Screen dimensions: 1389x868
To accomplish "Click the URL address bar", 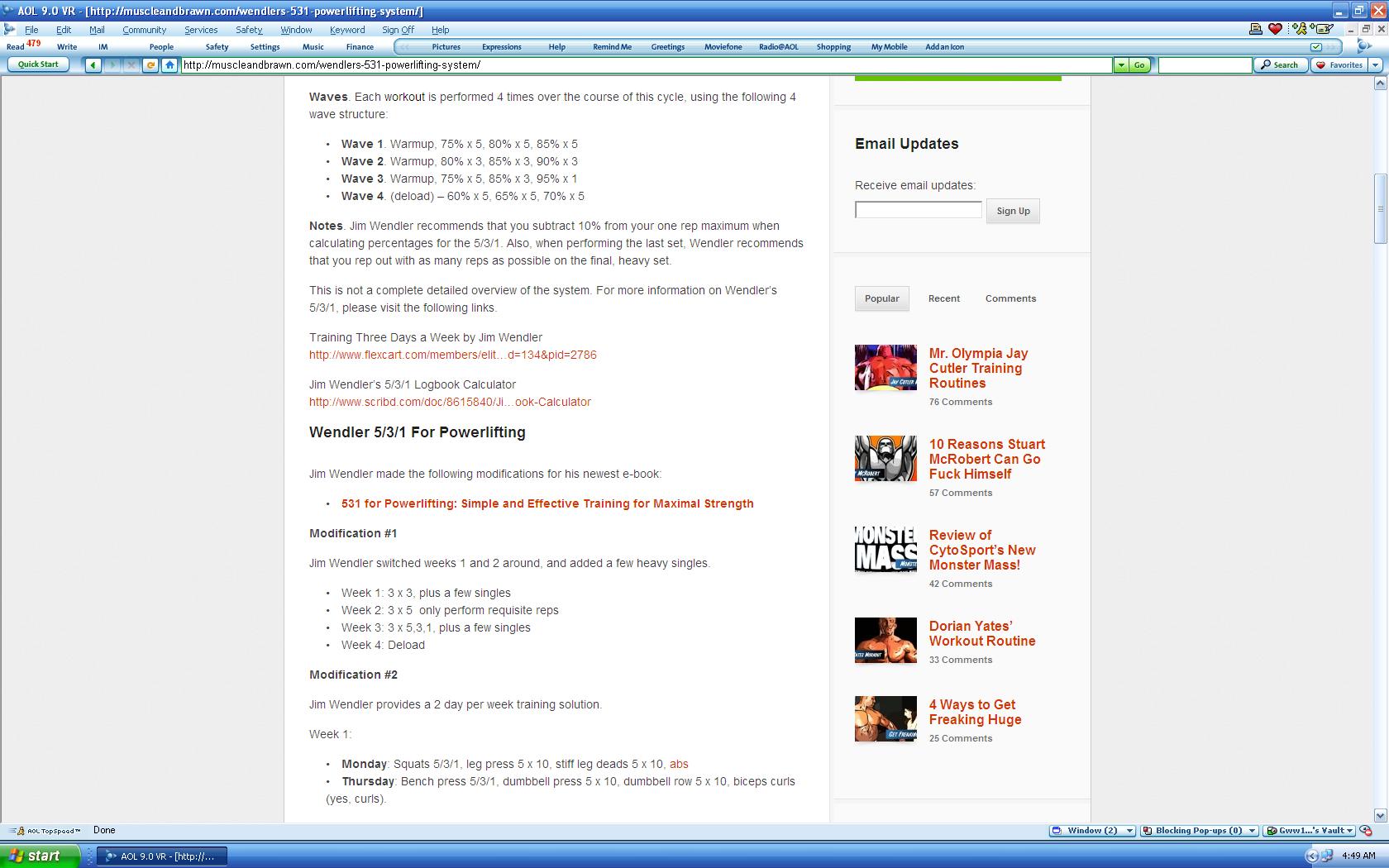I will click(647, 64).
